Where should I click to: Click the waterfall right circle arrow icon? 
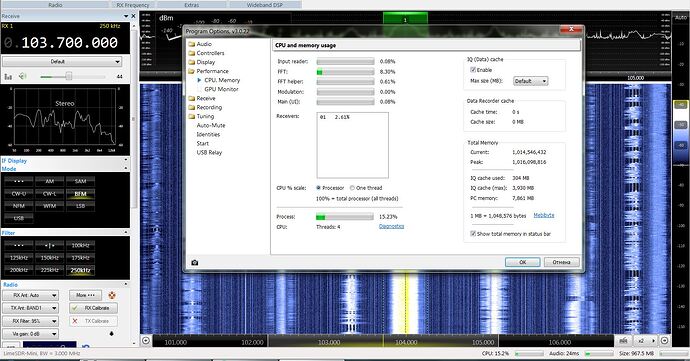point(664,340)
